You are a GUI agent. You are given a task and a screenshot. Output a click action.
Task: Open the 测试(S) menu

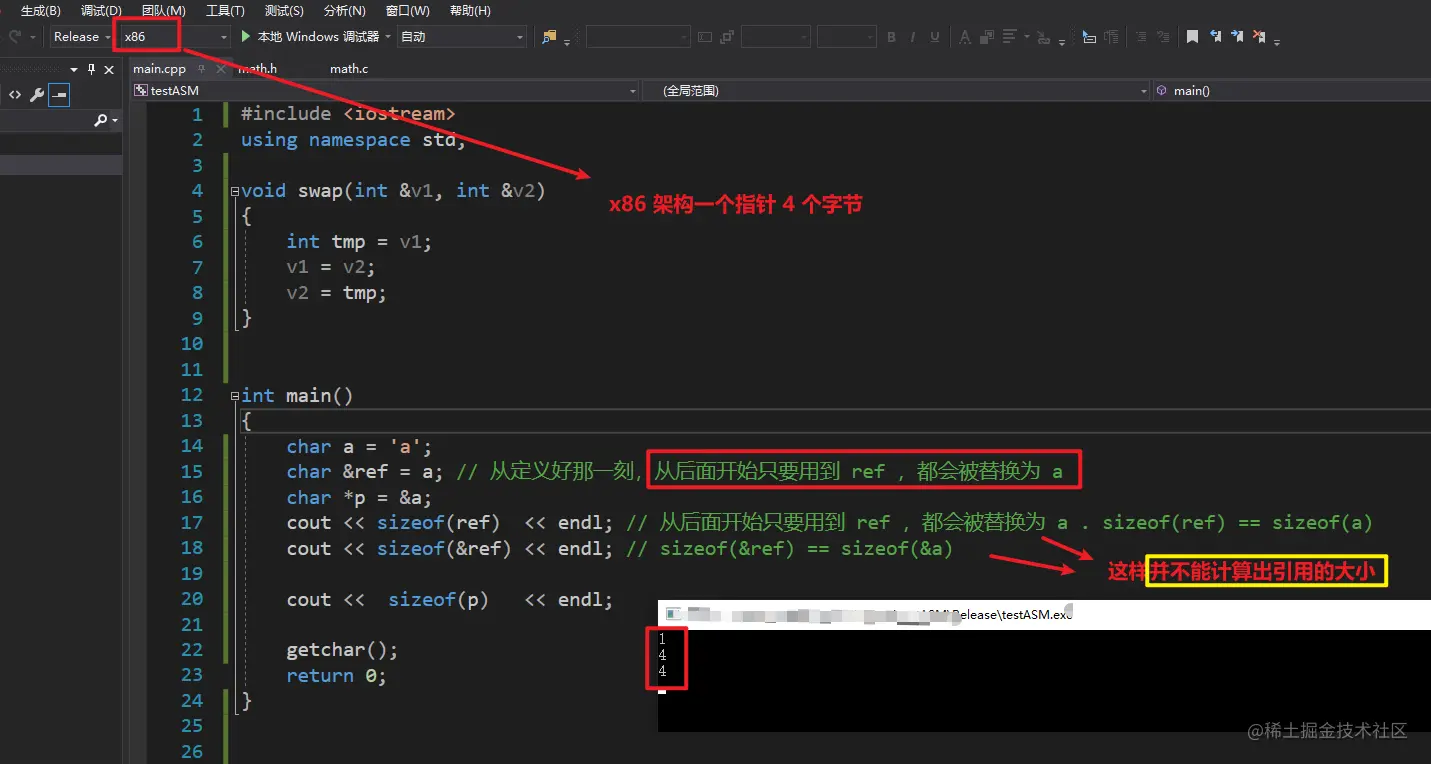285,11
